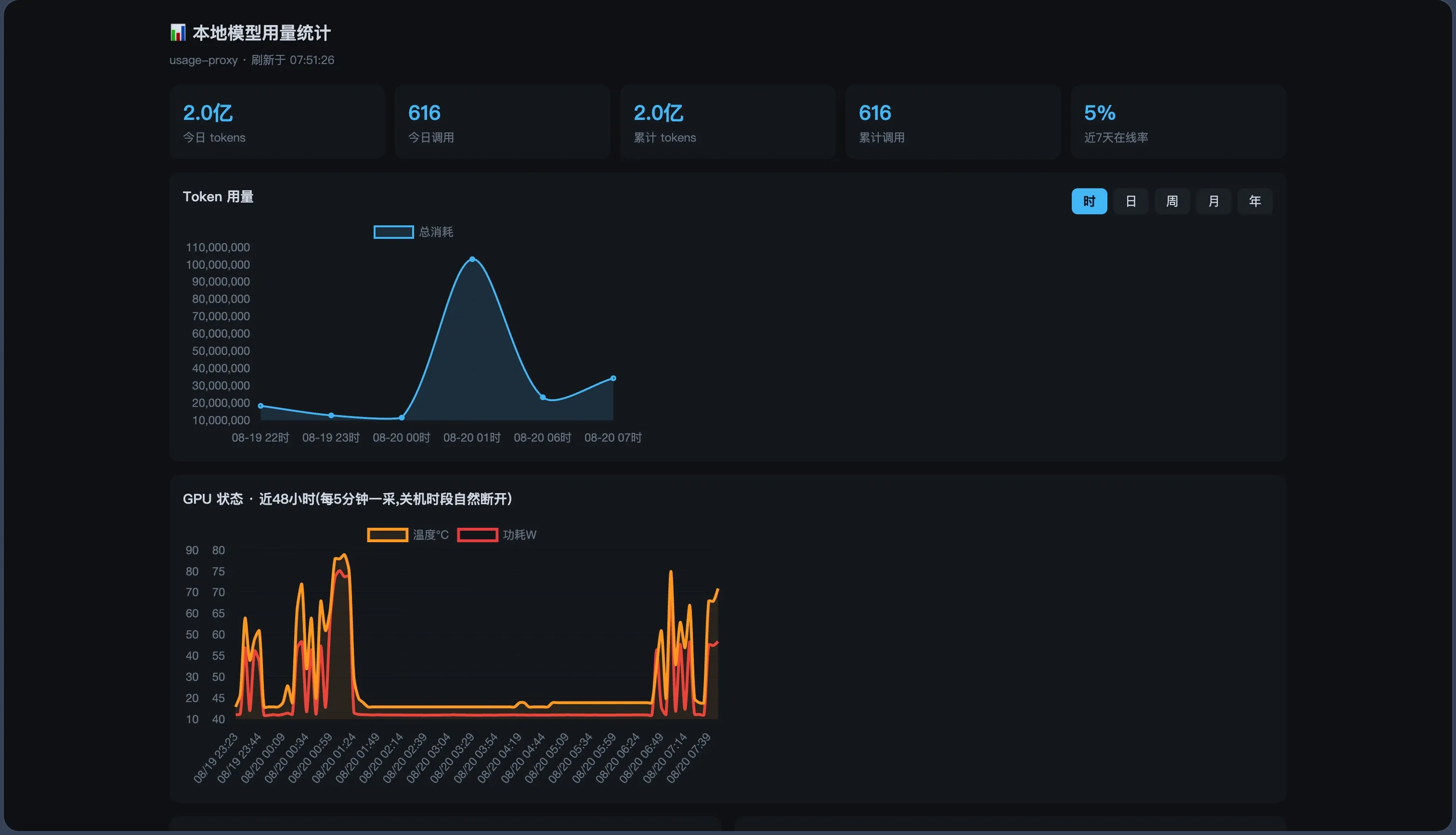Click the 累计调用 stat card
The image size is (1456, 835).
[953, 122]
